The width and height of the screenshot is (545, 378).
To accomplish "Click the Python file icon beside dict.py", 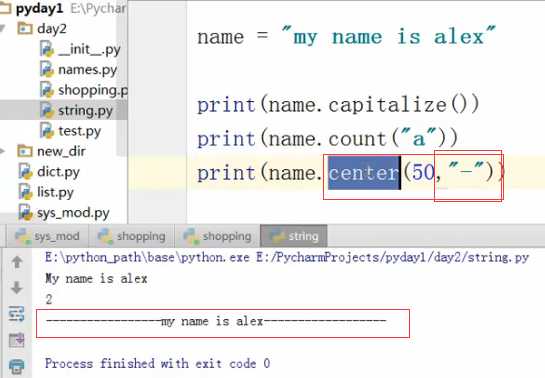I will [x=25, y=172].
